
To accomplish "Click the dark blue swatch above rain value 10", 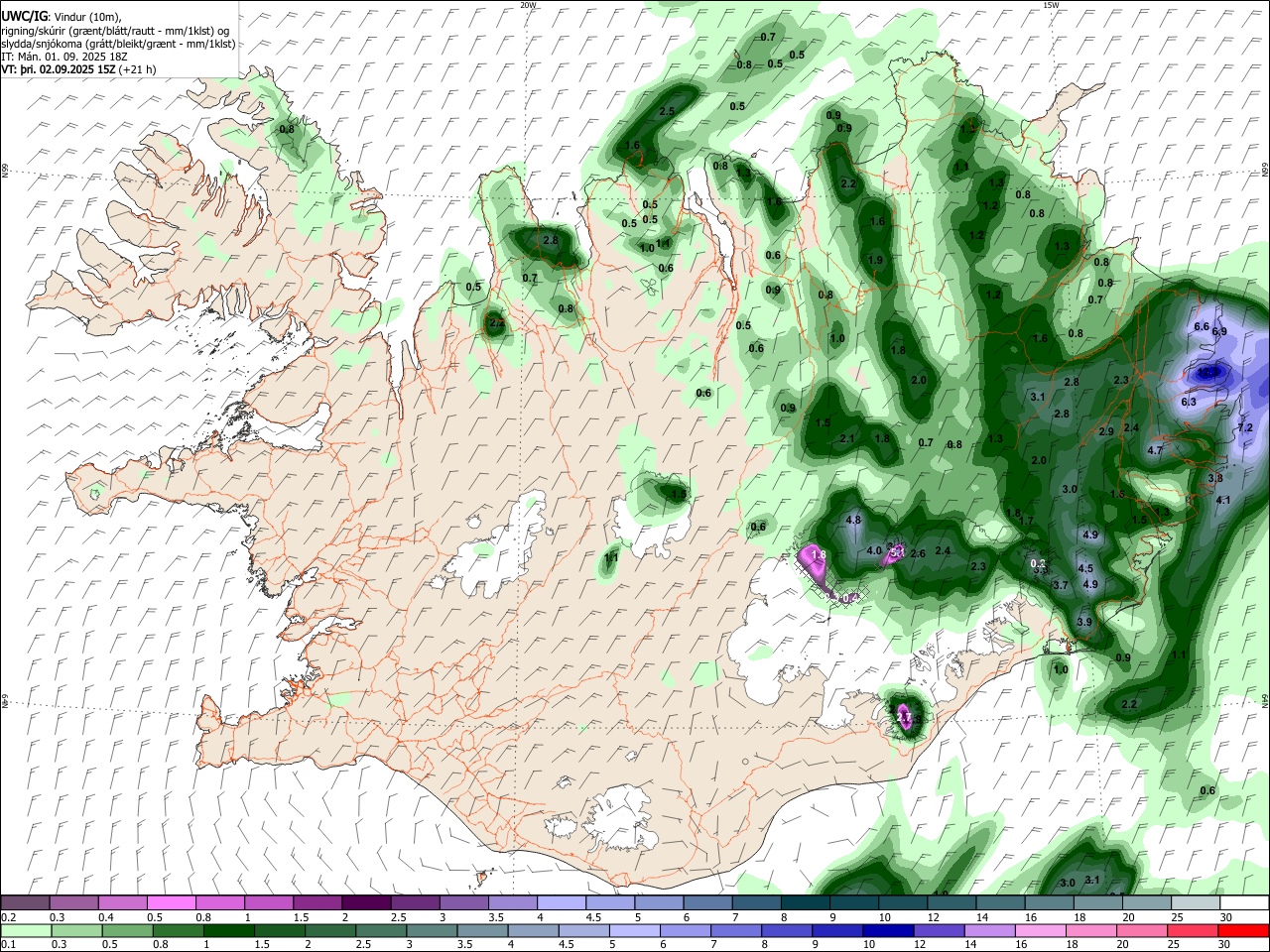I will (886, 931).
